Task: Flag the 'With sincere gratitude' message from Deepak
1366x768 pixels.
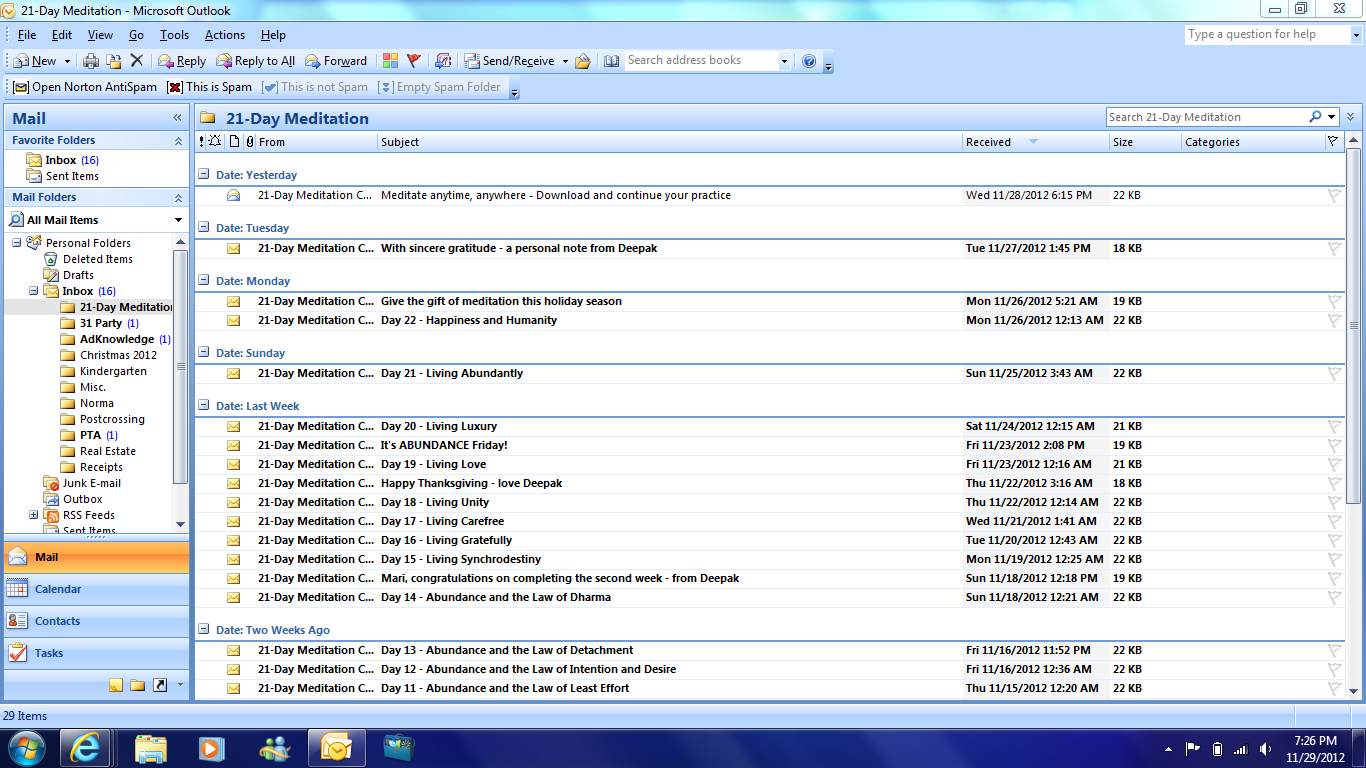Action: 1334,249
